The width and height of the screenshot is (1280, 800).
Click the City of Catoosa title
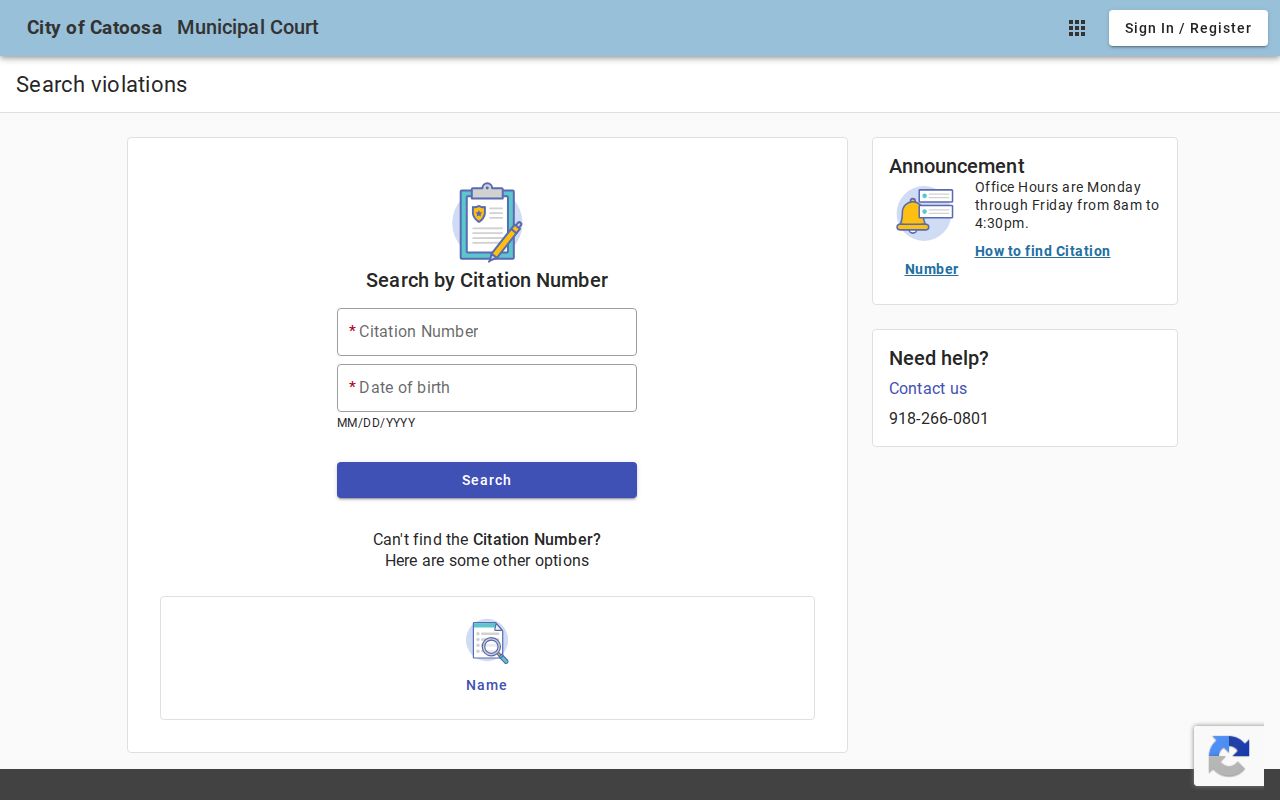94,28
